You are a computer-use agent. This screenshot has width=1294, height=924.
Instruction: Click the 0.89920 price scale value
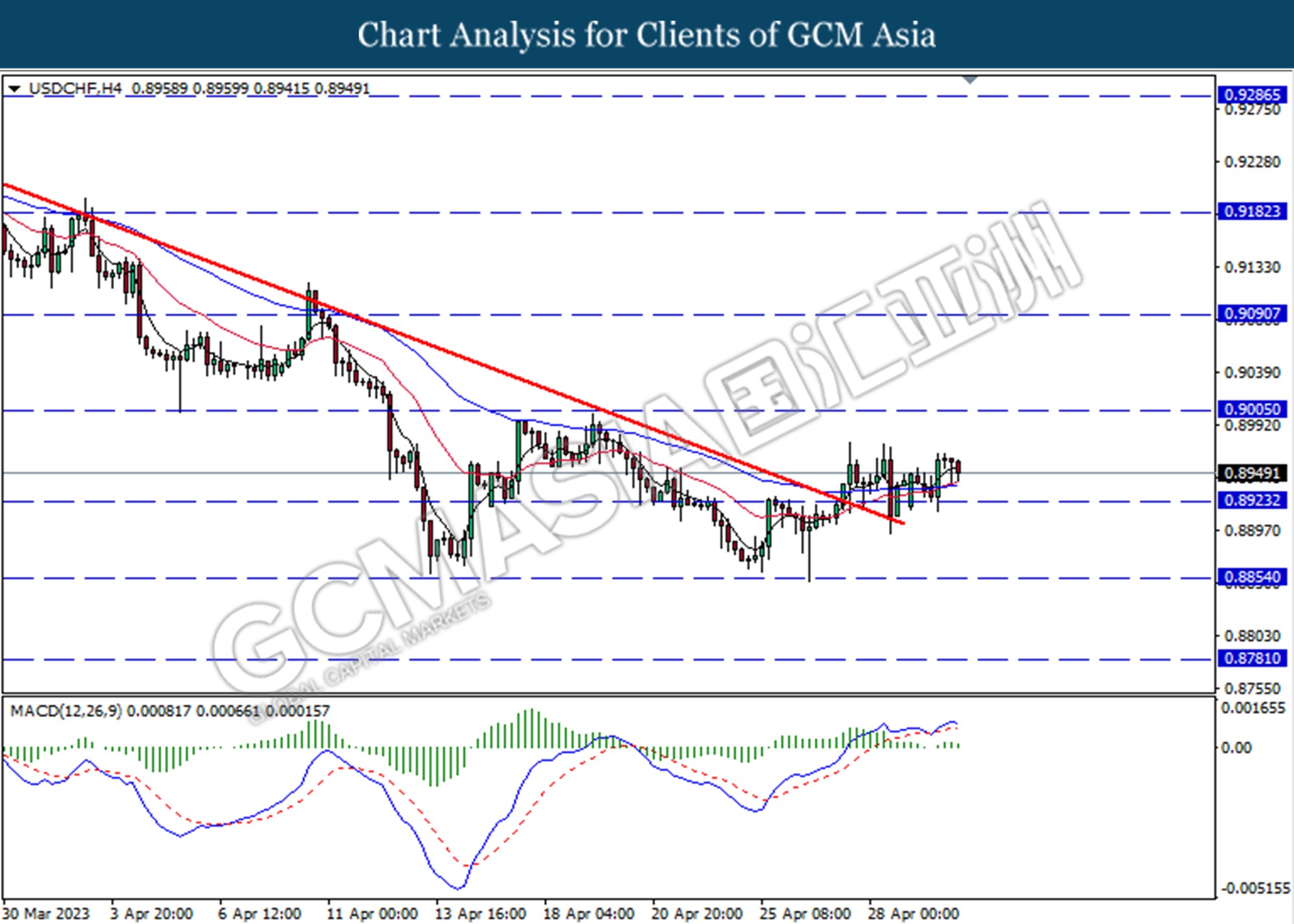point(1253,425)
